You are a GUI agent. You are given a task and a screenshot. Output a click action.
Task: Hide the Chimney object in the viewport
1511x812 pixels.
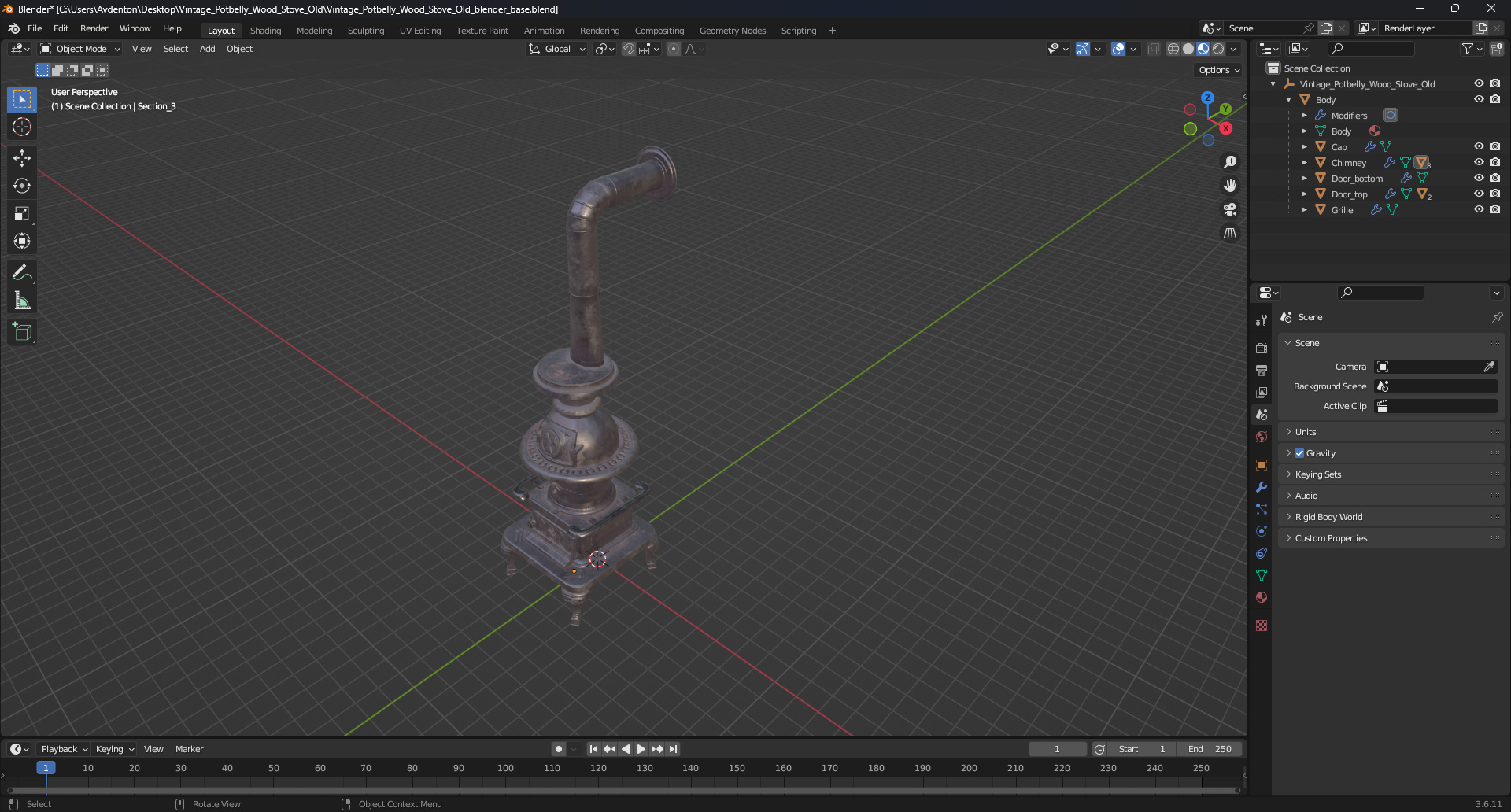(1479, 162)
